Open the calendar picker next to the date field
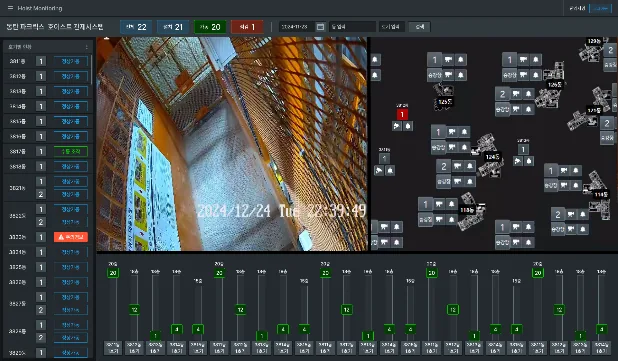Viewport: 618px width, 361px height. [x=320, y=27]
